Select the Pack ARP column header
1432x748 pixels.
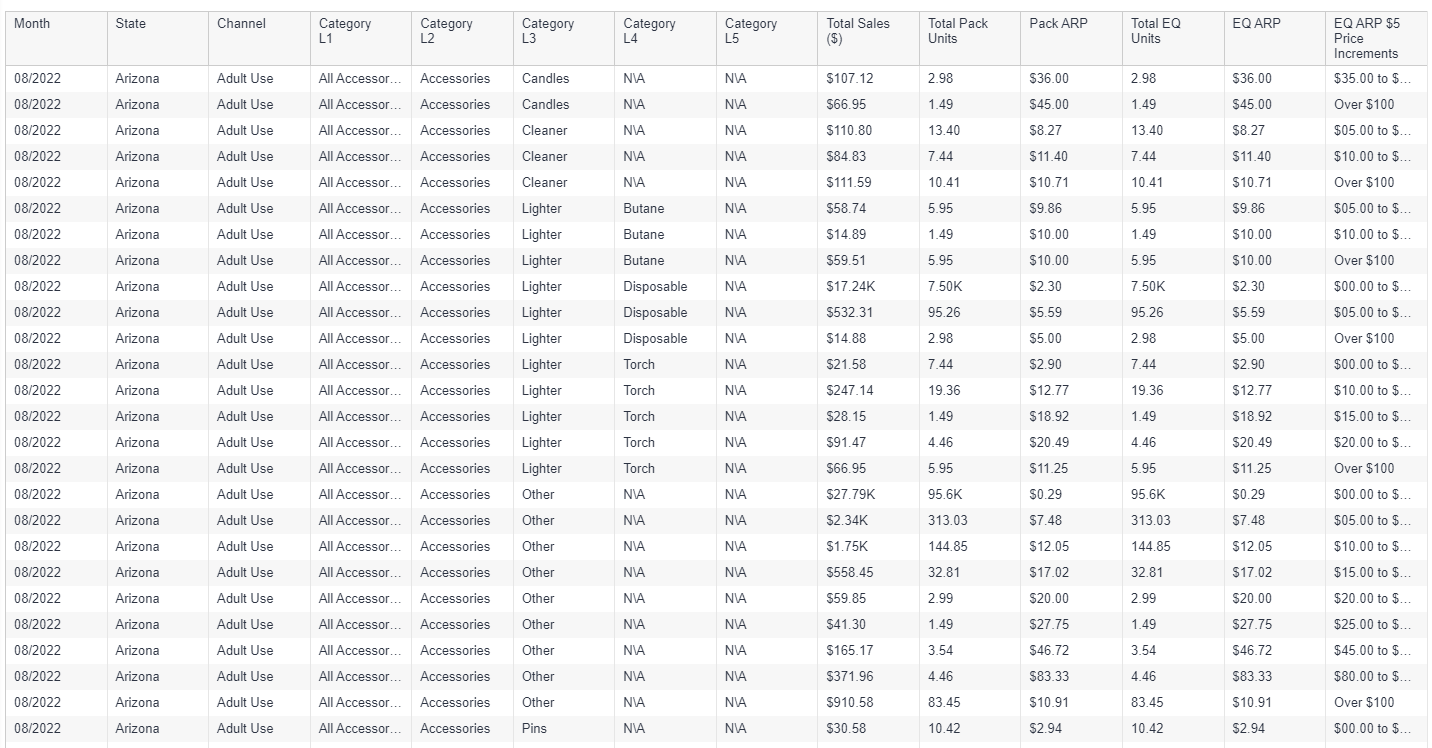point(1058,24)
